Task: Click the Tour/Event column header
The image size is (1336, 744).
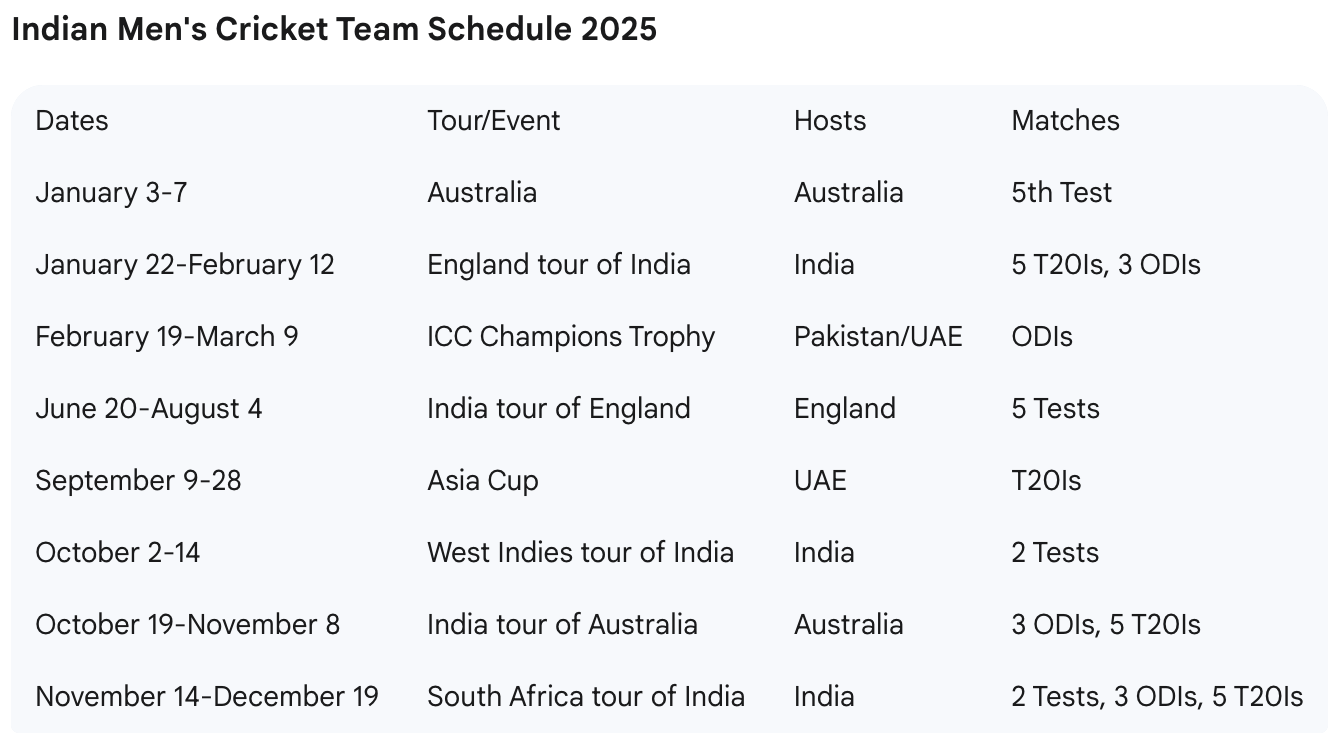Action: (x=494, y=121)
